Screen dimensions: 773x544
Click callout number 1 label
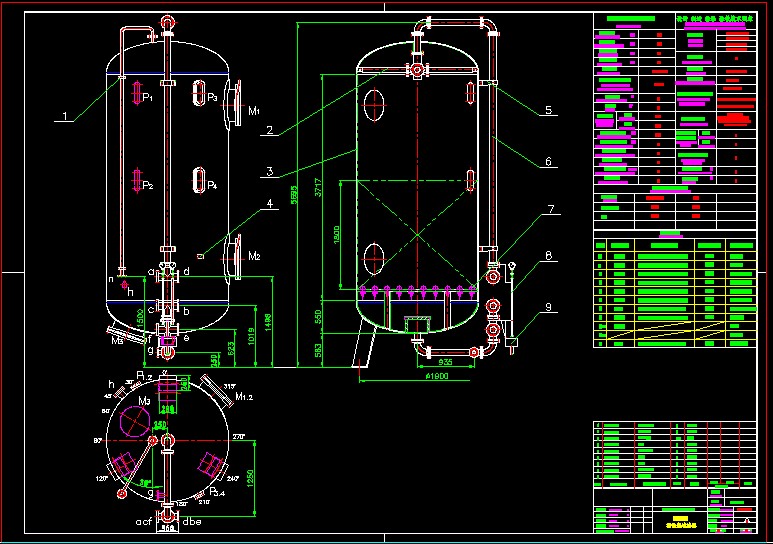(x=65, y=117)
